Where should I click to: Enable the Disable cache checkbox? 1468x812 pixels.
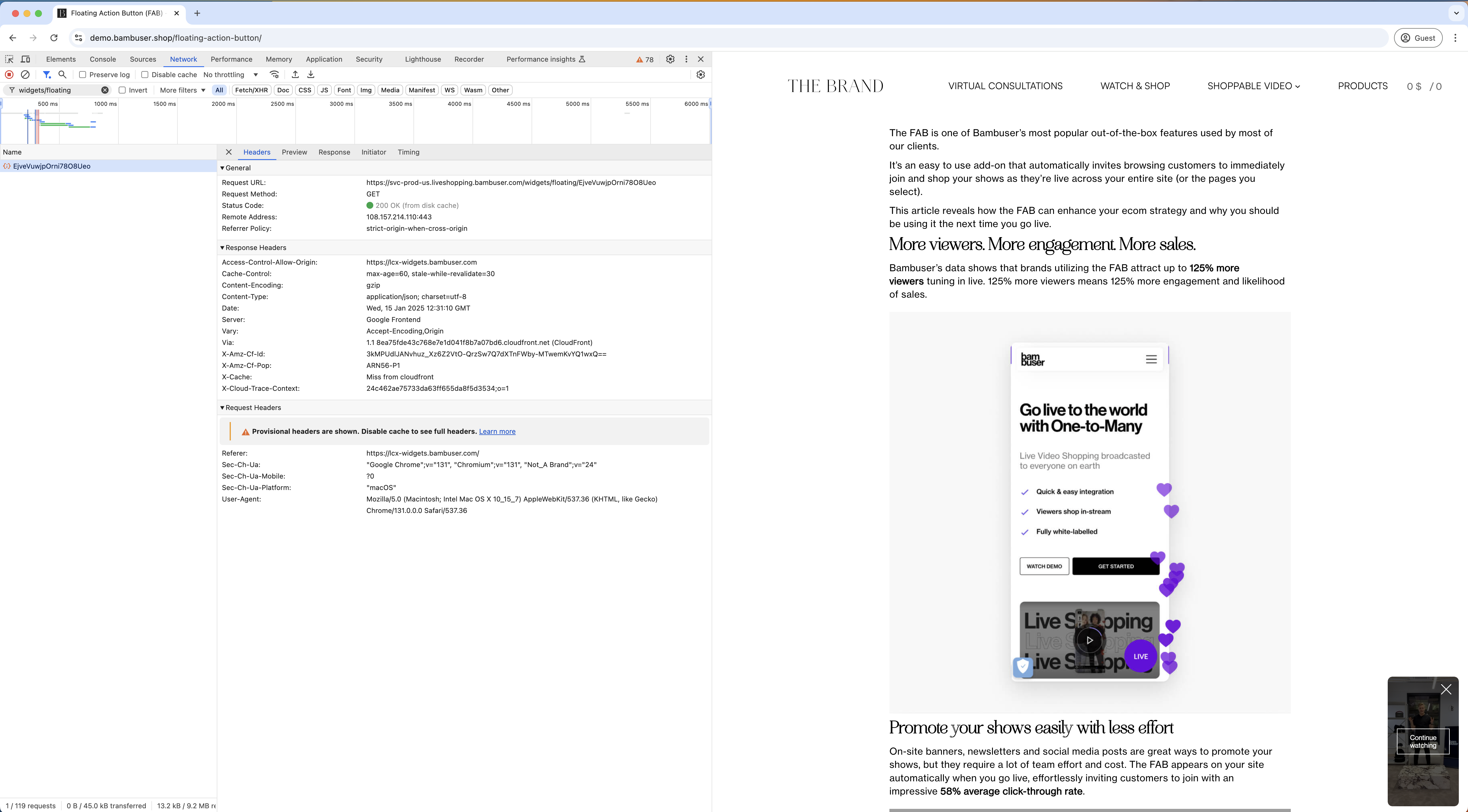145,75
